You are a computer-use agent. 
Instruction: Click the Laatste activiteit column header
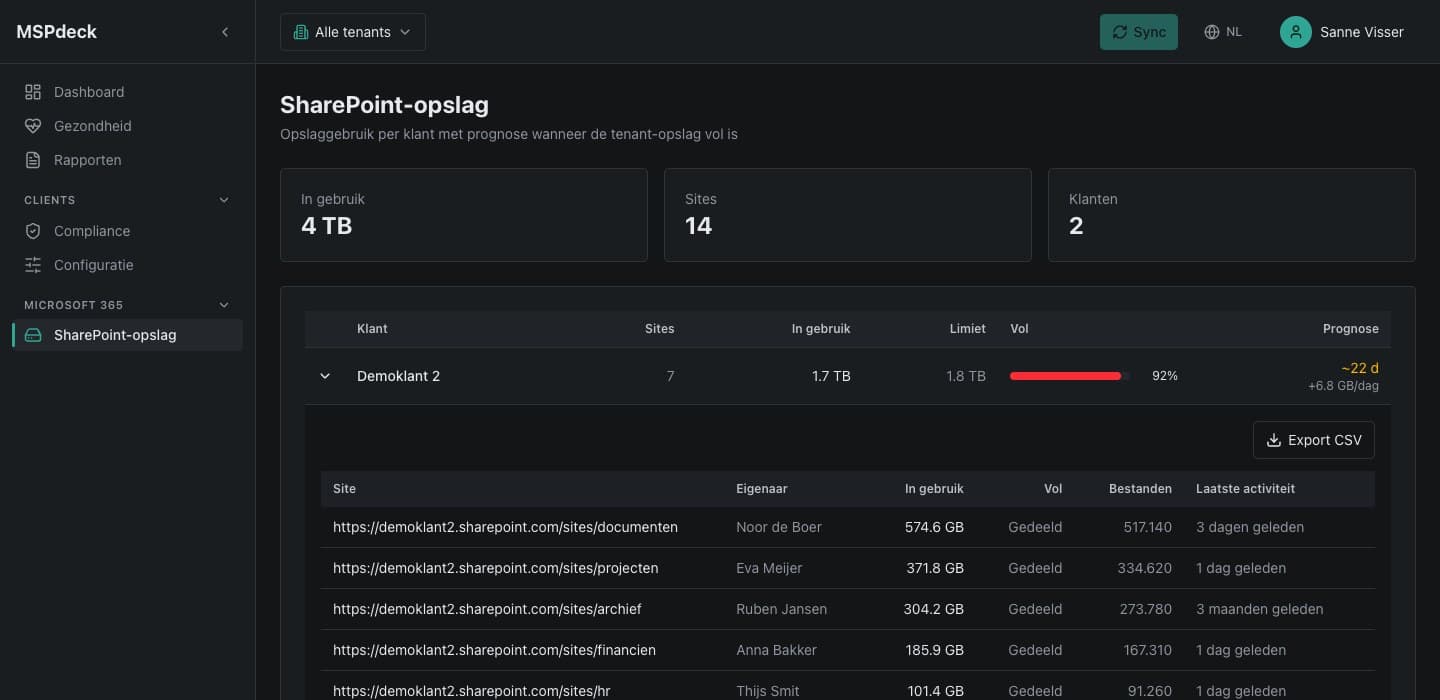pos(1245,489)
